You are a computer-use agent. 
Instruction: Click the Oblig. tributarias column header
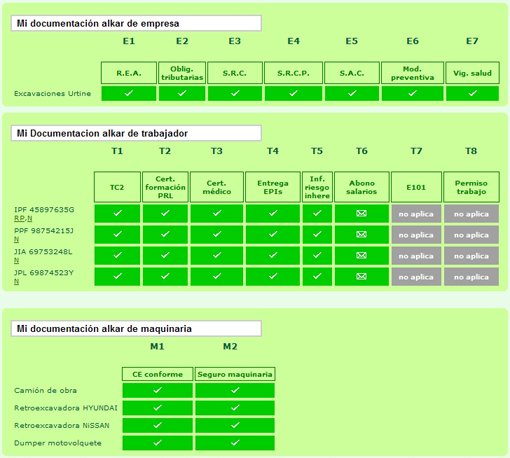tap(182, 73)
